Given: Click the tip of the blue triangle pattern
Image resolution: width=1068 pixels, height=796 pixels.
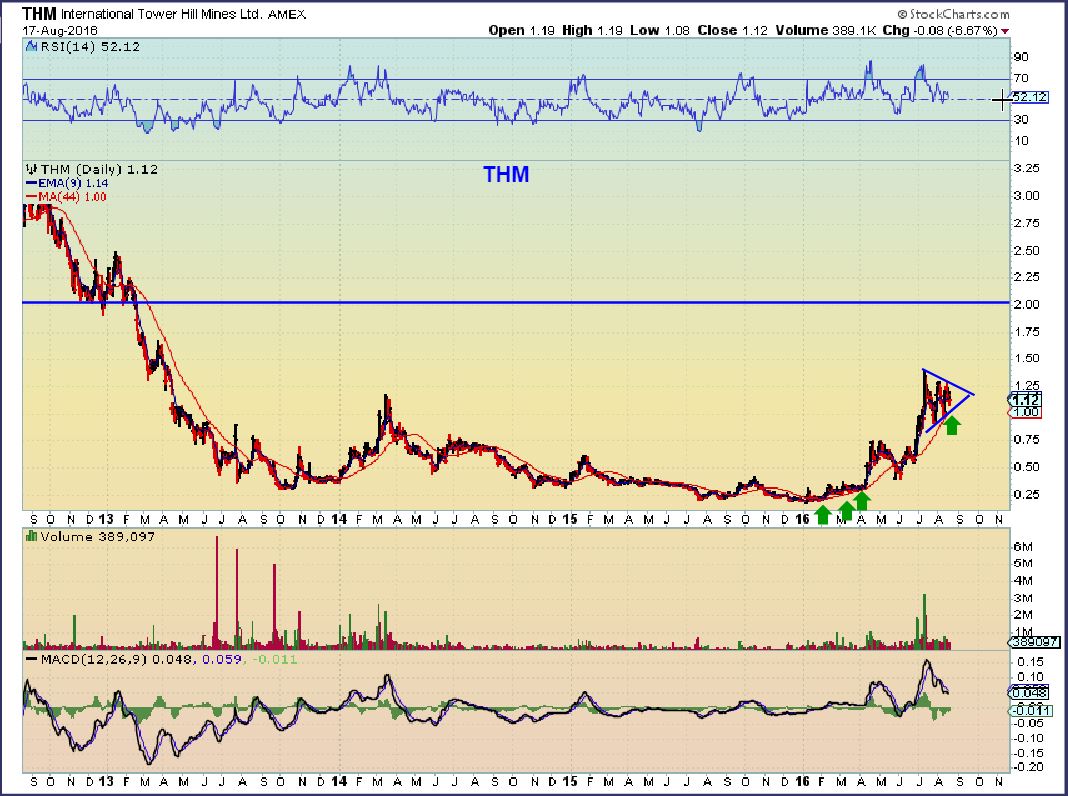Looking at the screenshot, I should pyautogui.click(x=972, y=394).
